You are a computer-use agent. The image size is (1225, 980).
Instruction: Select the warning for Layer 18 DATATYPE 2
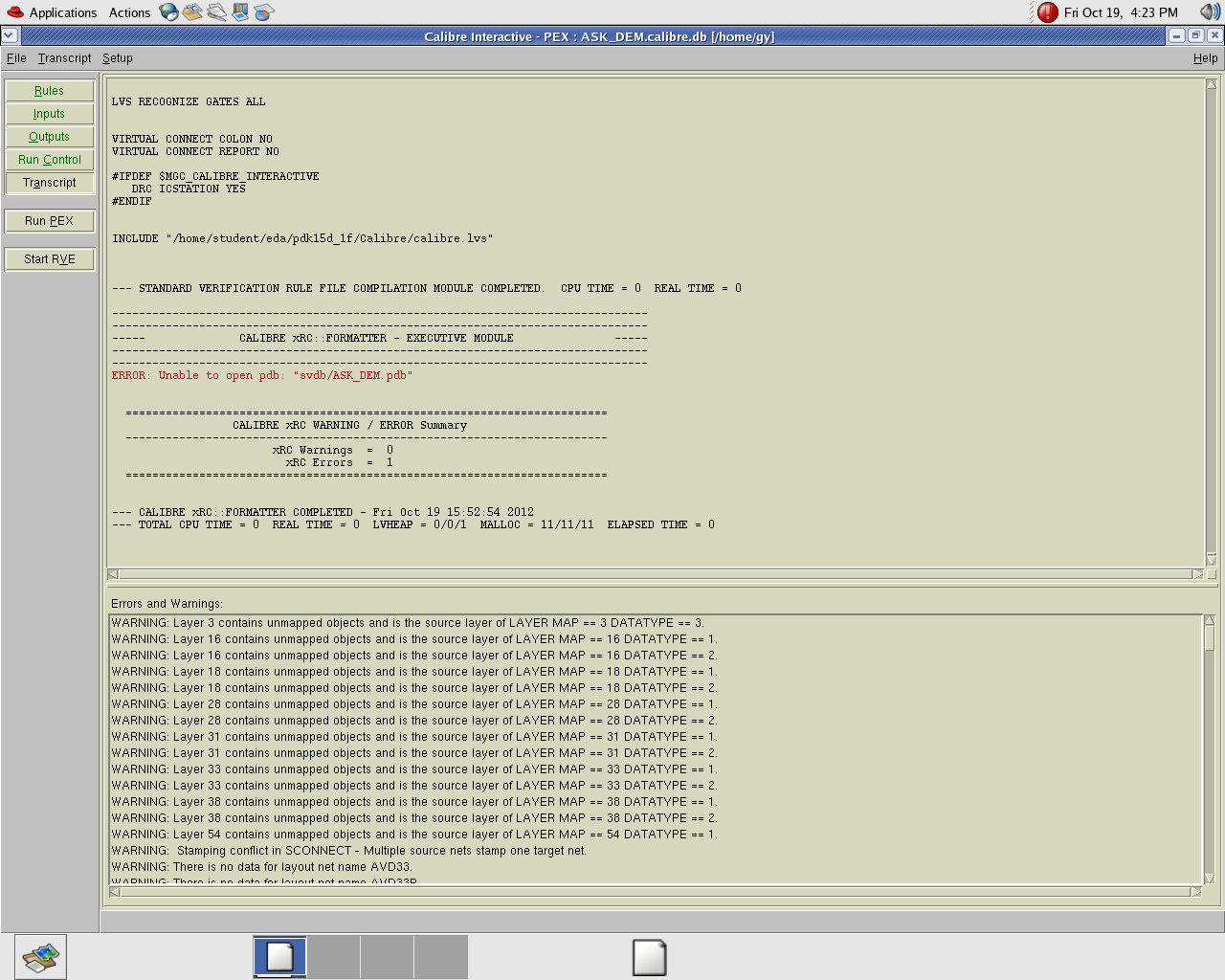[414, 688]
